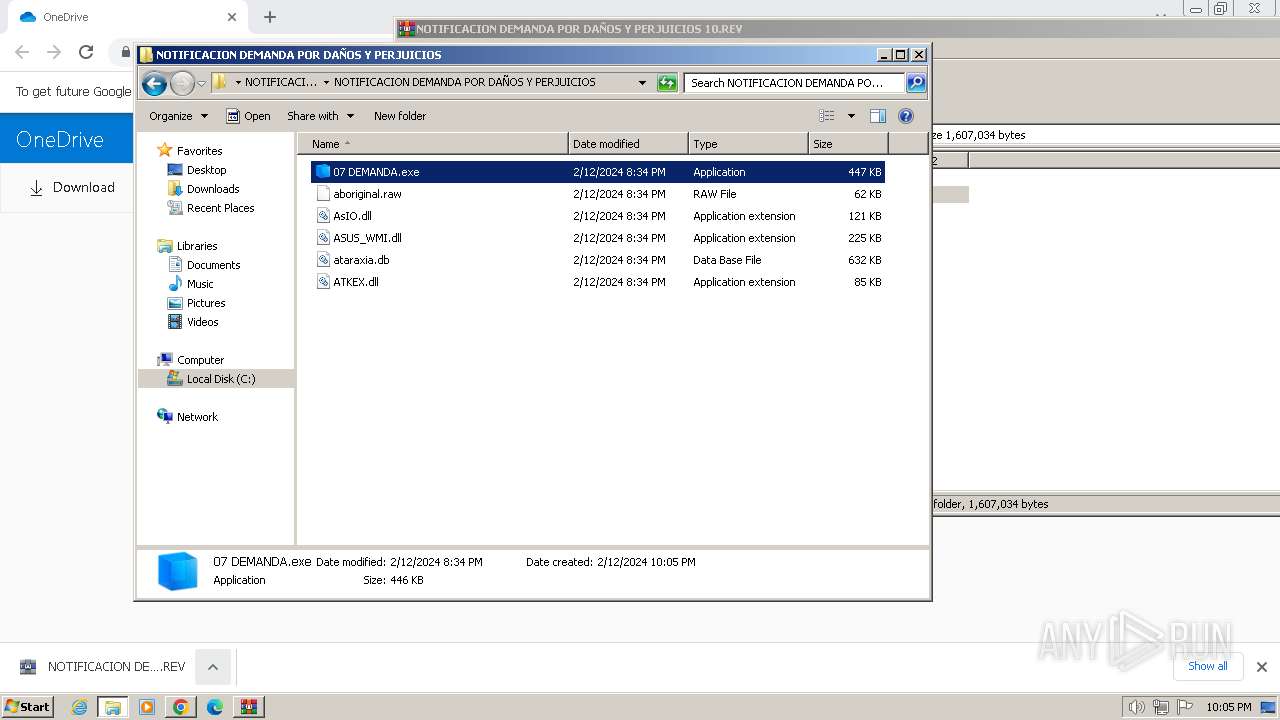Open the OneDrive browser tab
Image resolution: width=1280 pixels, height=720 pixels.
click(120, 17)
